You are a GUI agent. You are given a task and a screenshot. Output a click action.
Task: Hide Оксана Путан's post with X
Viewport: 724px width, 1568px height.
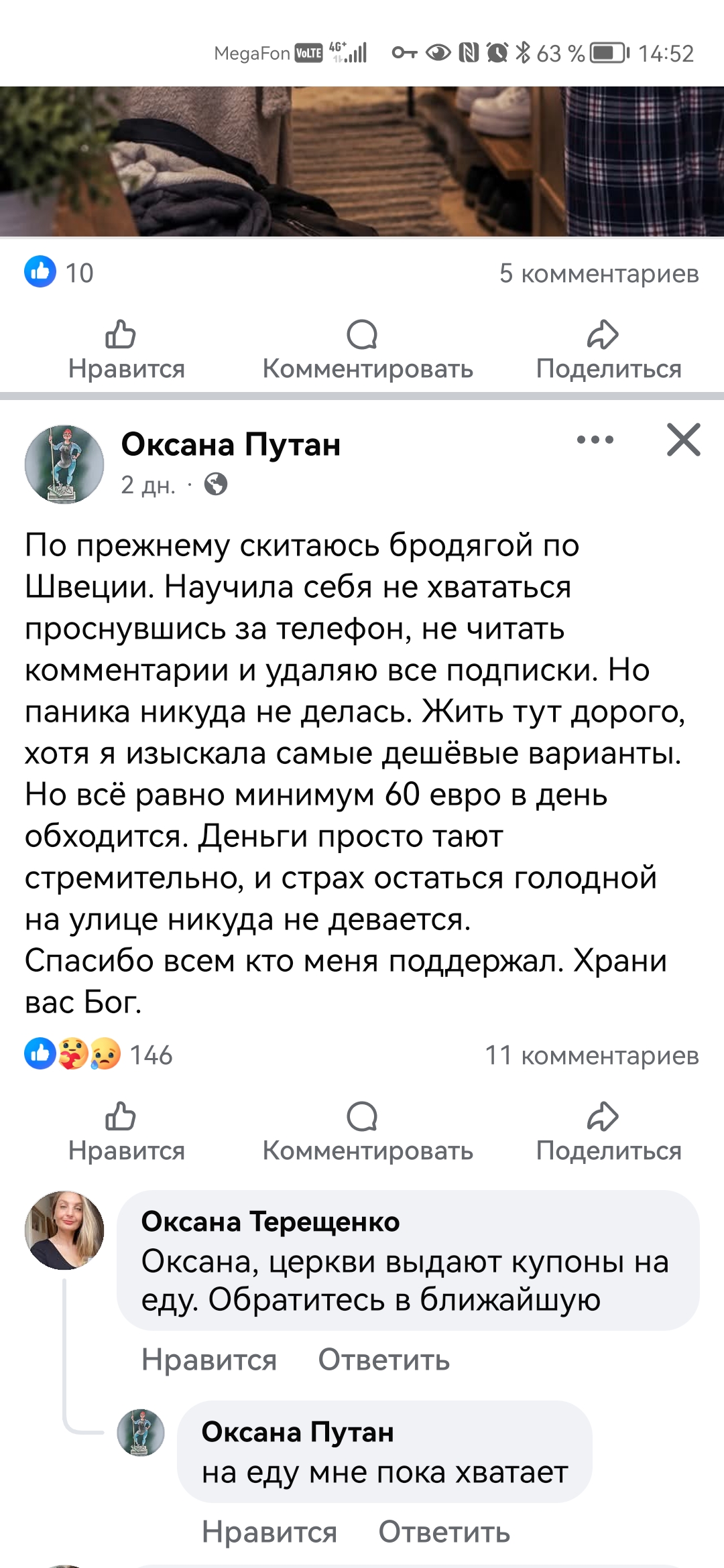pyautogui.click(x=684, y=440)
